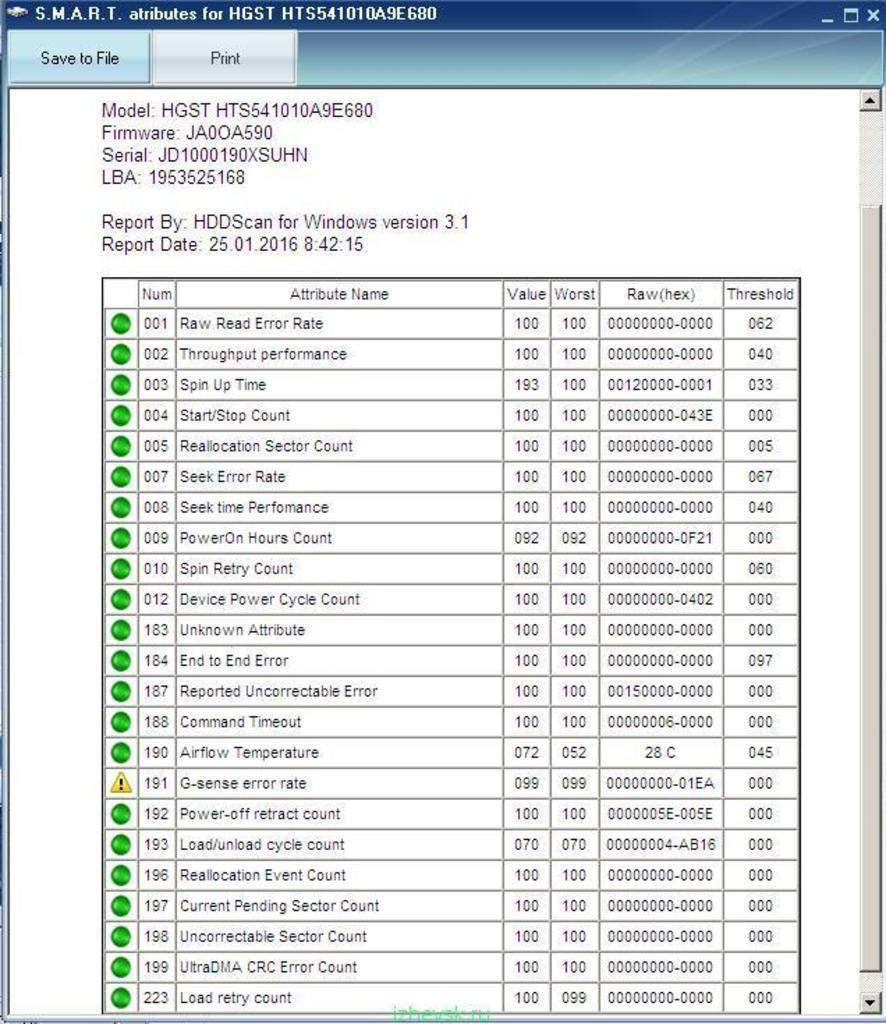
Task: Click the Num column header
Action: (157, 295)
